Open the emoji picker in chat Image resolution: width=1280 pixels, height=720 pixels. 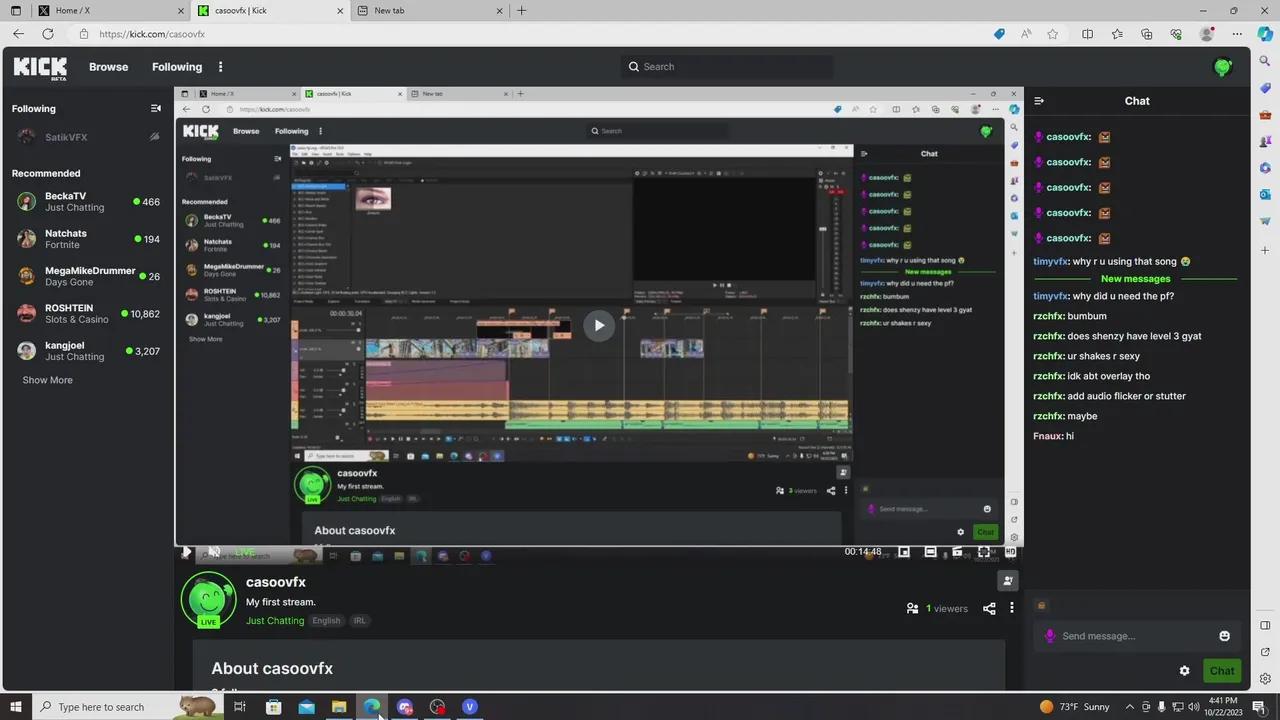[x=1224, y=636]
